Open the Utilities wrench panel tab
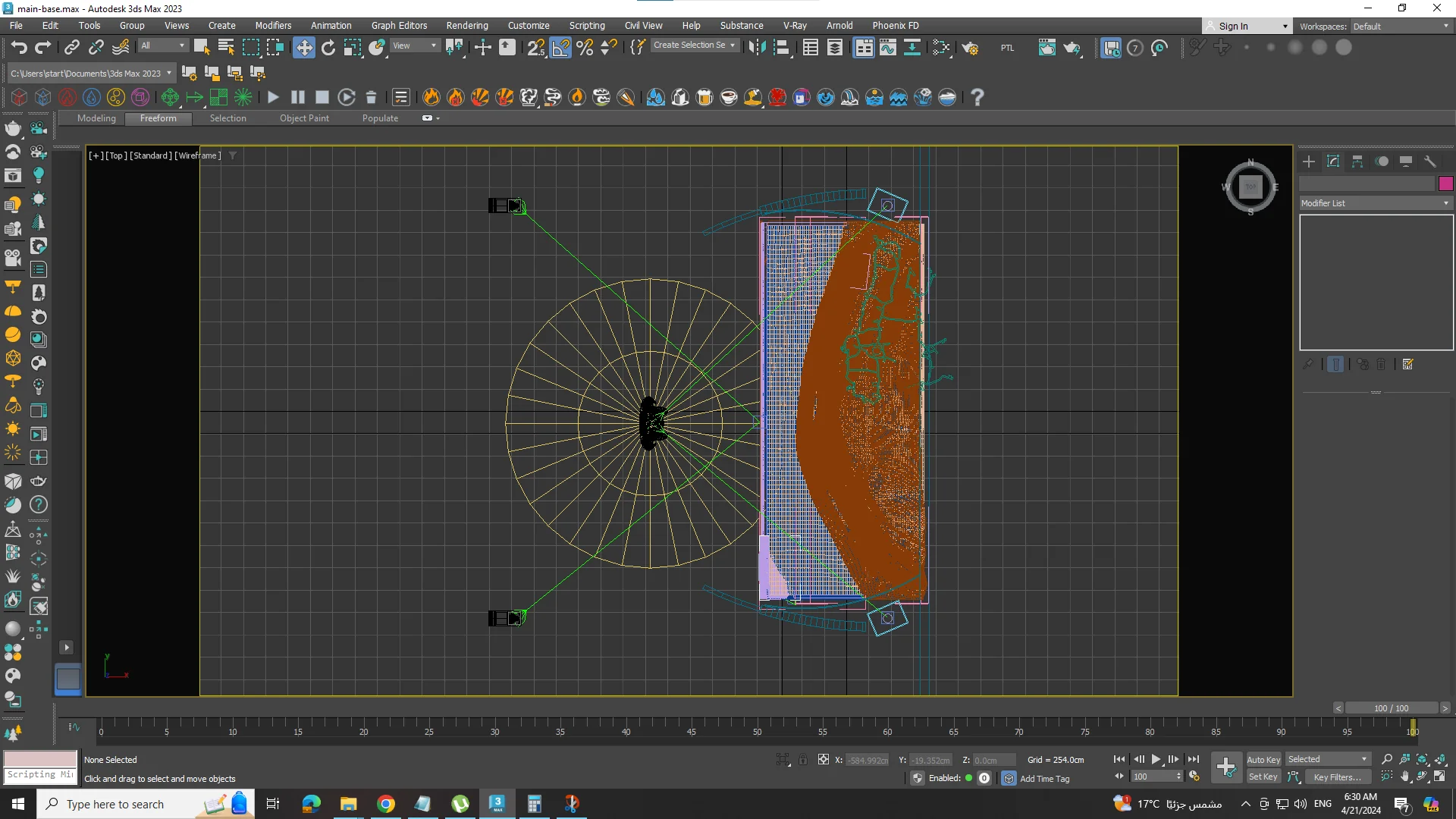This screenshot has width=1456, height=819. point(1430,162)
